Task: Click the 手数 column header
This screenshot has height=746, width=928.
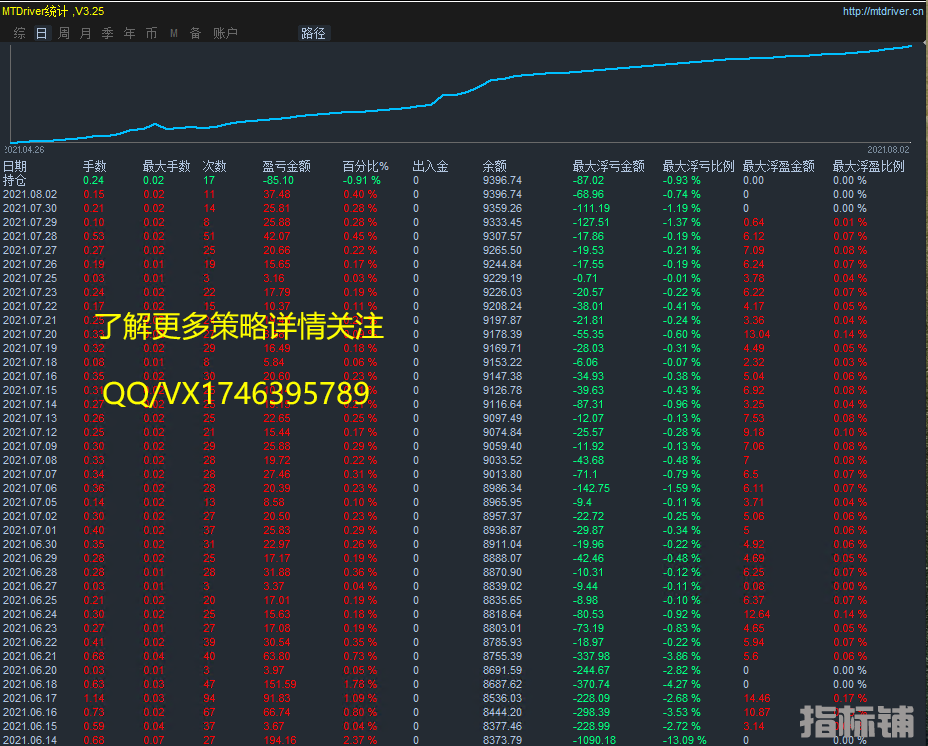Action: 94,166
